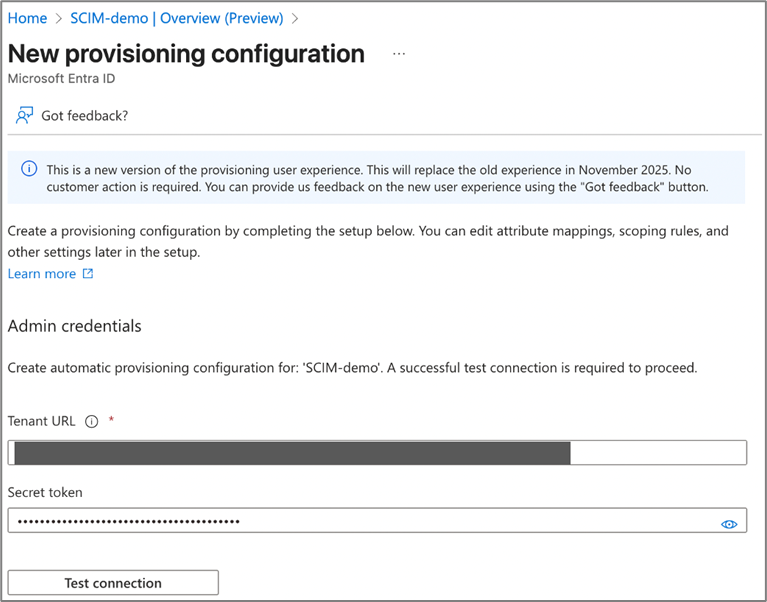This screenshot has width=767, height=602.
Task: Click the Home breadcrumb link
Action: (x=27, y=18)
